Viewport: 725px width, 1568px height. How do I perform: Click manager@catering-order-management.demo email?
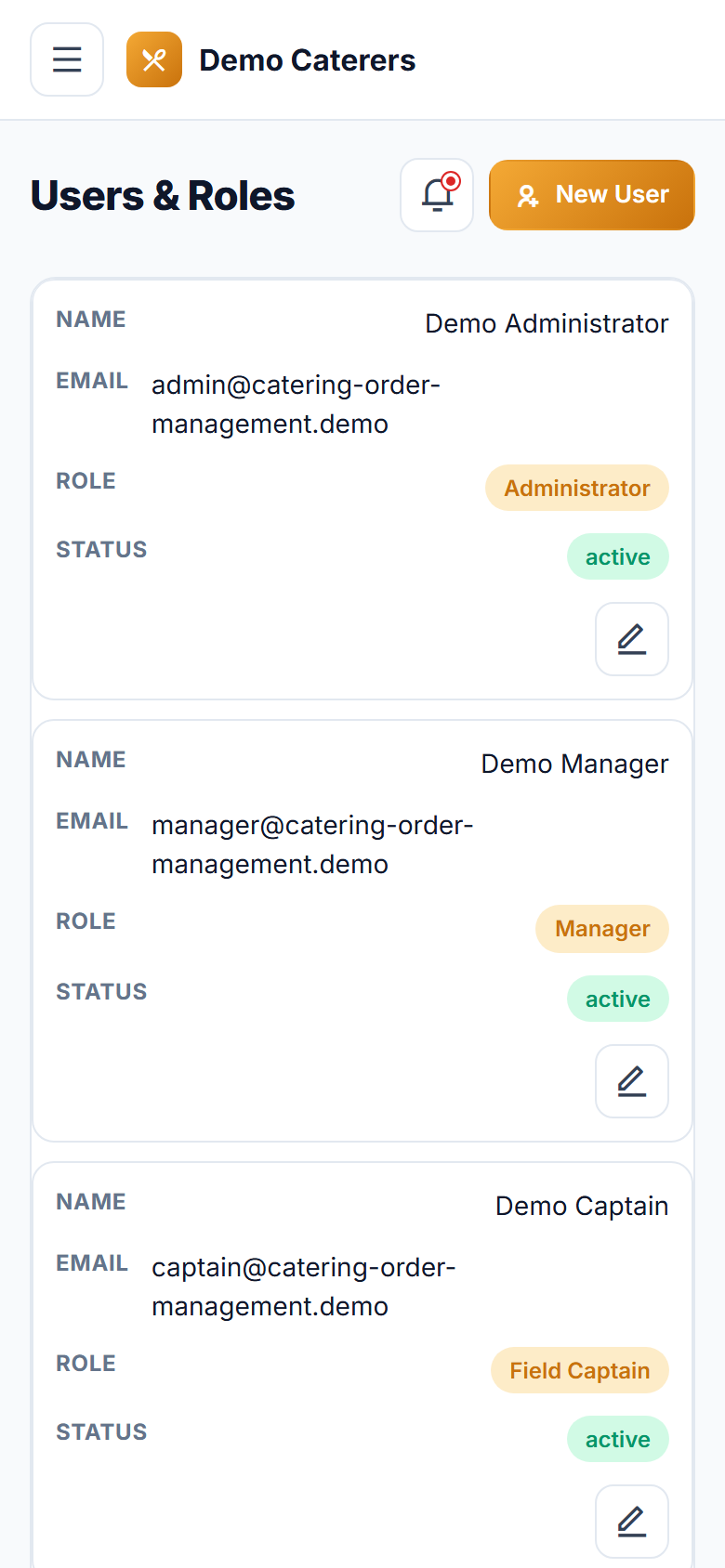(x=312, y=844)
